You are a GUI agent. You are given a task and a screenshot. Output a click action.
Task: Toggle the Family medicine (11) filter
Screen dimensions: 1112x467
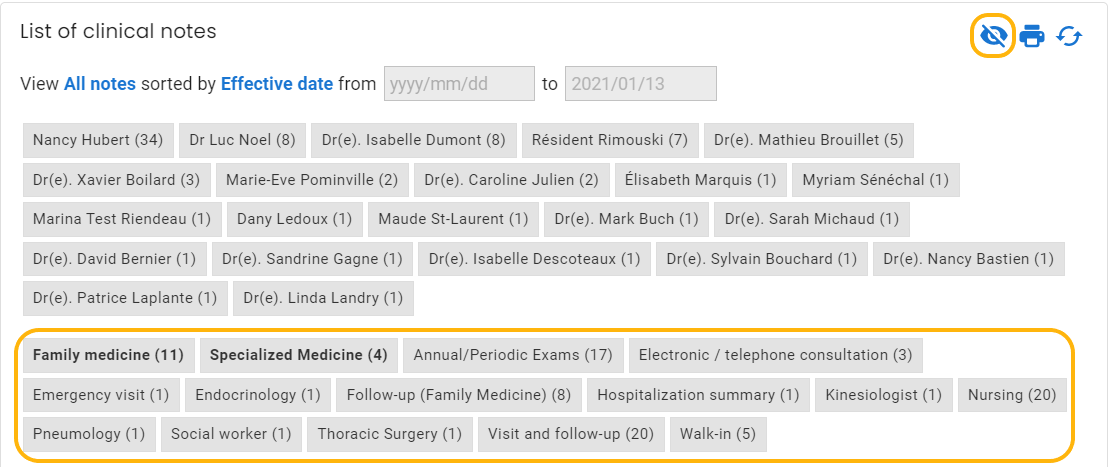pyautogui.click(x=109, y=355)
